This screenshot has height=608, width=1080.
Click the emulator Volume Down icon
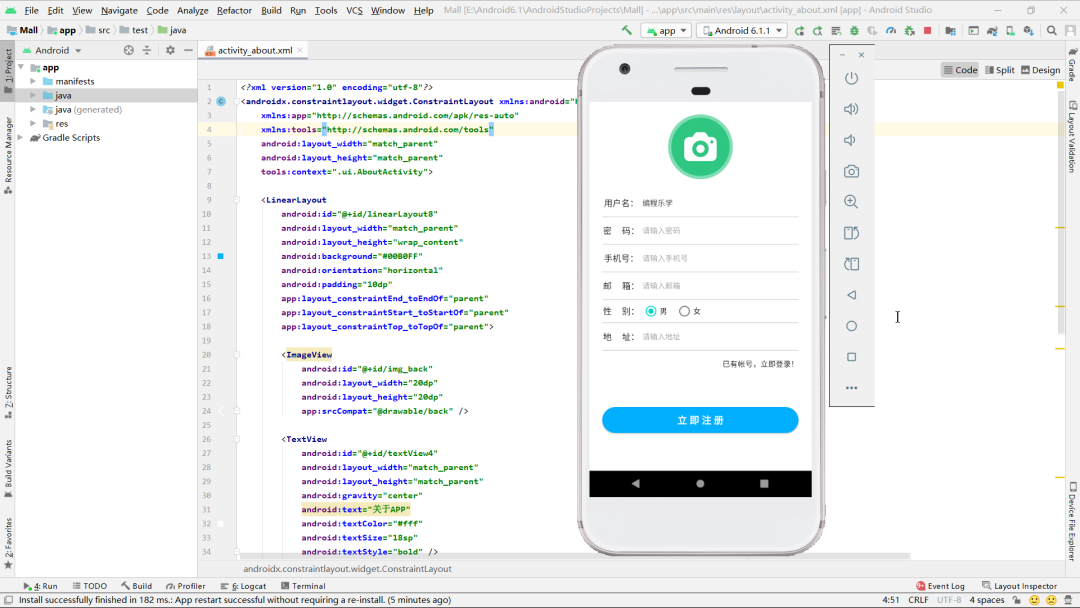(x=851, y=140)
